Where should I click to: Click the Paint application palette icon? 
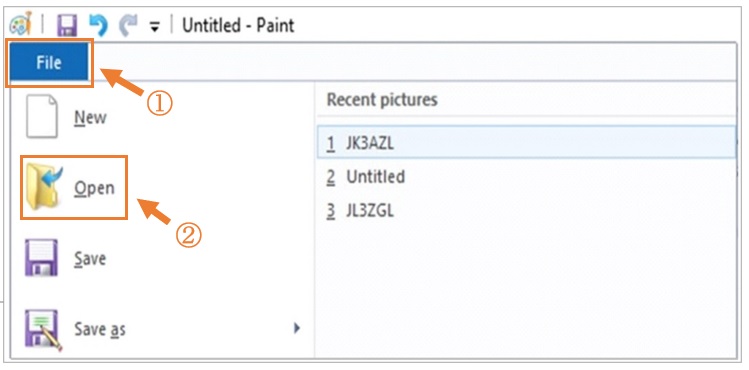tap(20, 24)
